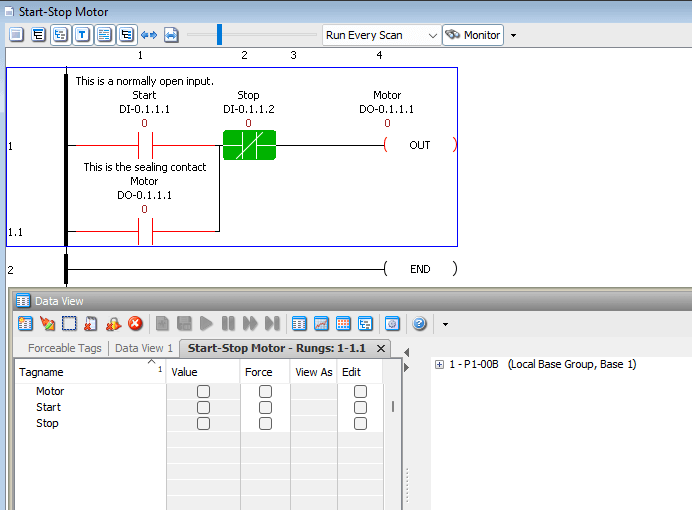Viewport: 692px width, 510px height.
Task: Click the pause icon in Data View toolbar
Action: tap(228, 324)
